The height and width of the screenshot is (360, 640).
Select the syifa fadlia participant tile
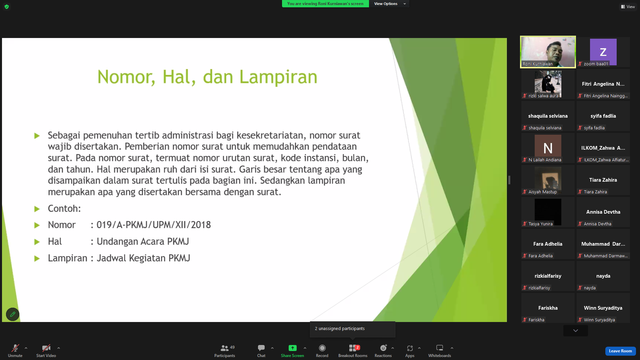coord(603,116)
